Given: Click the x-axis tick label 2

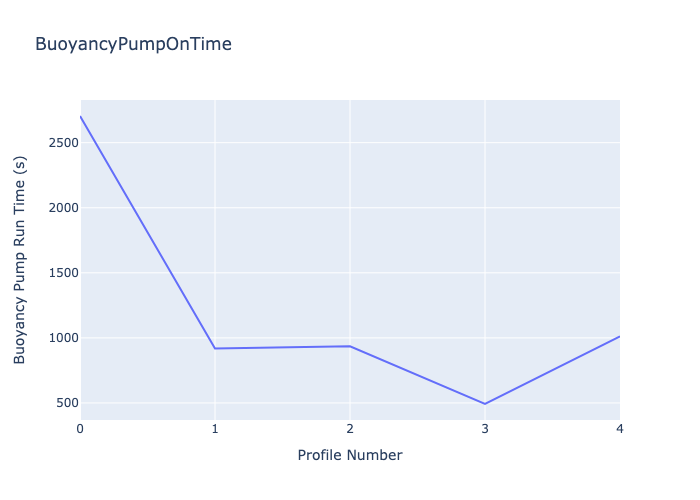Looking at the screenshot, I should 350,429.
